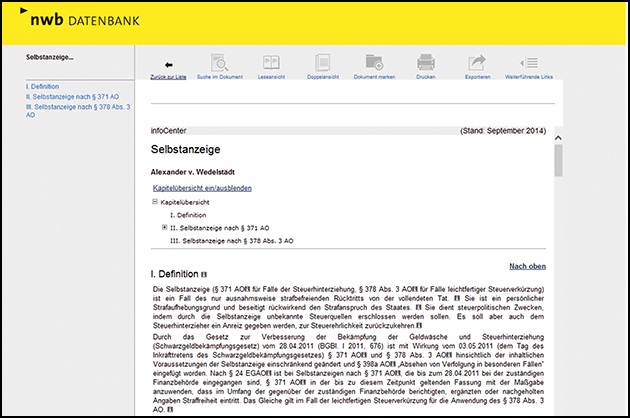Export document via Exportieren icon

click(477, 62)
